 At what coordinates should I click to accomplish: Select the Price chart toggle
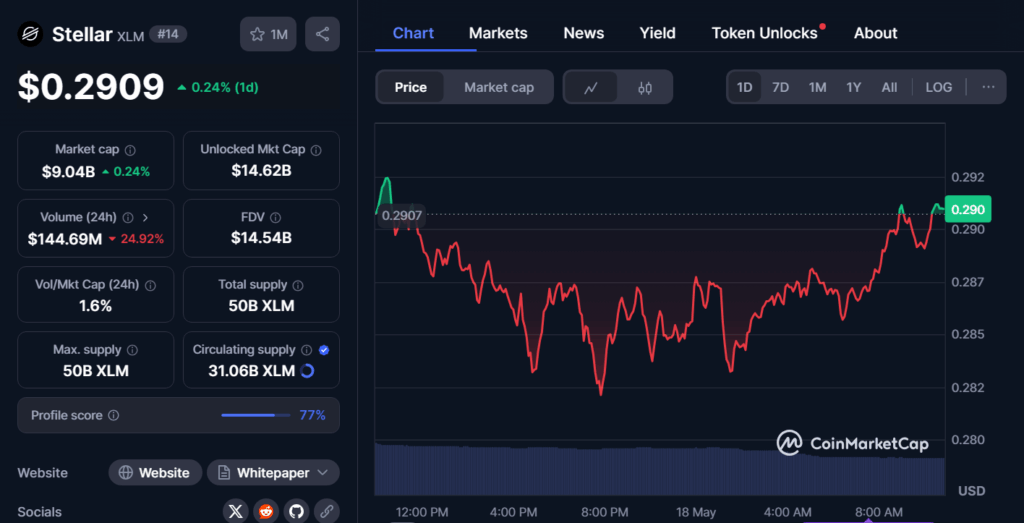[411, 87]
